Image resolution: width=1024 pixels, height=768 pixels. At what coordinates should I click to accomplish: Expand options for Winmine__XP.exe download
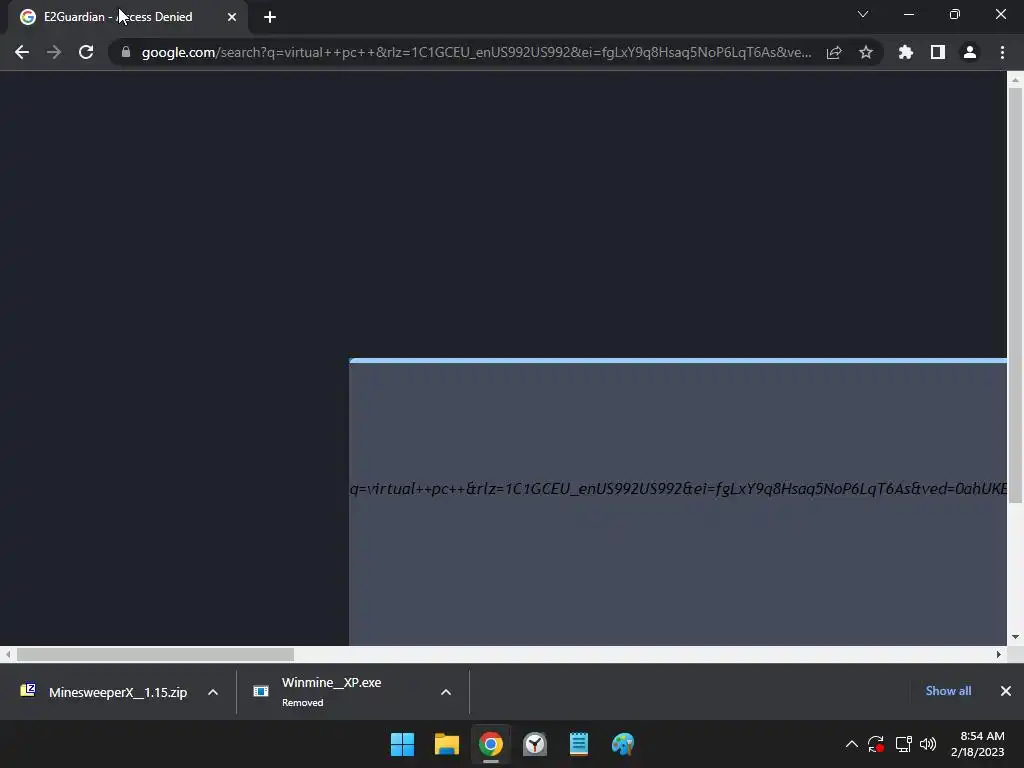446,692
